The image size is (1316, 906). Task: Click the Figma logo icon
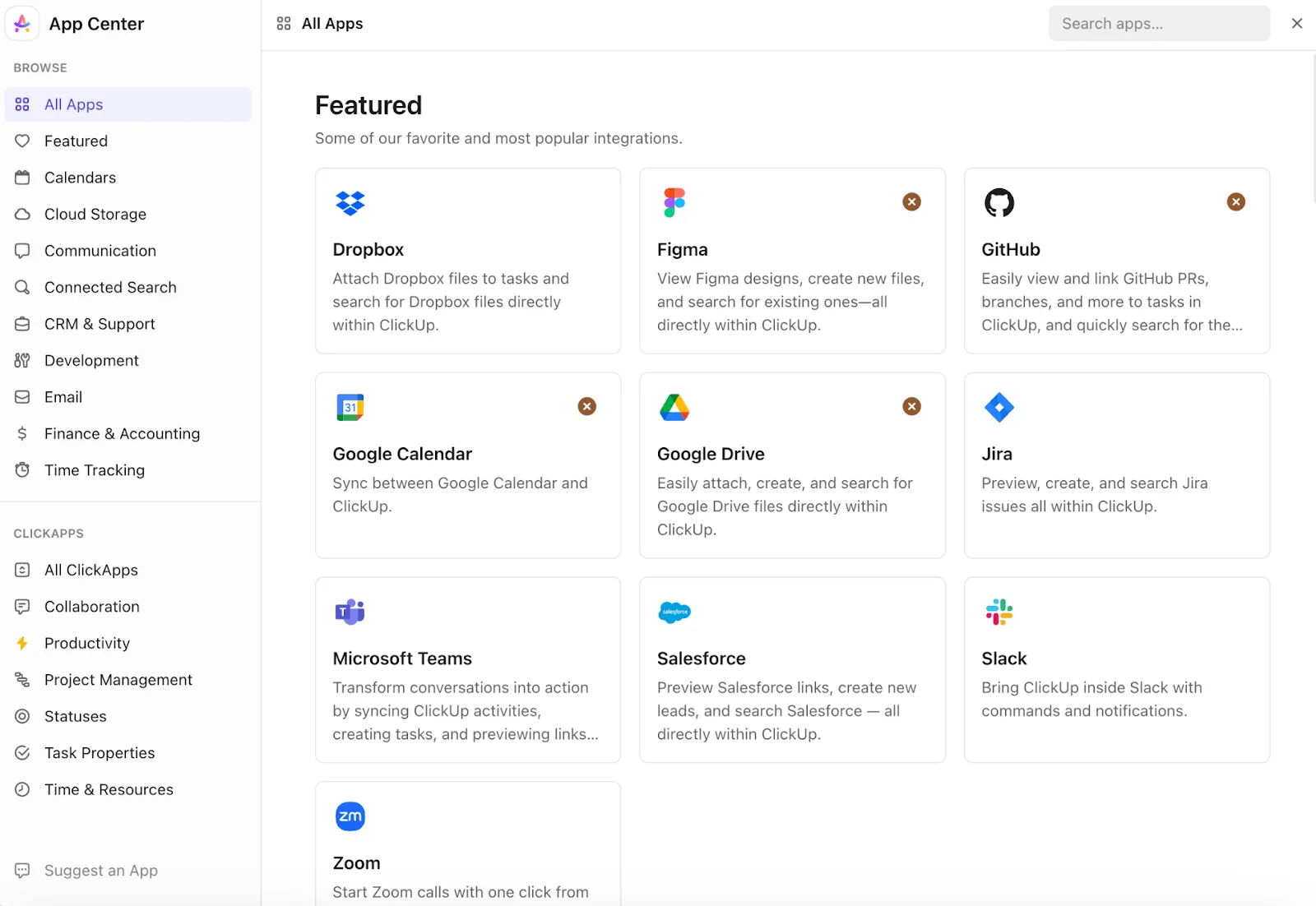(674, 202)
